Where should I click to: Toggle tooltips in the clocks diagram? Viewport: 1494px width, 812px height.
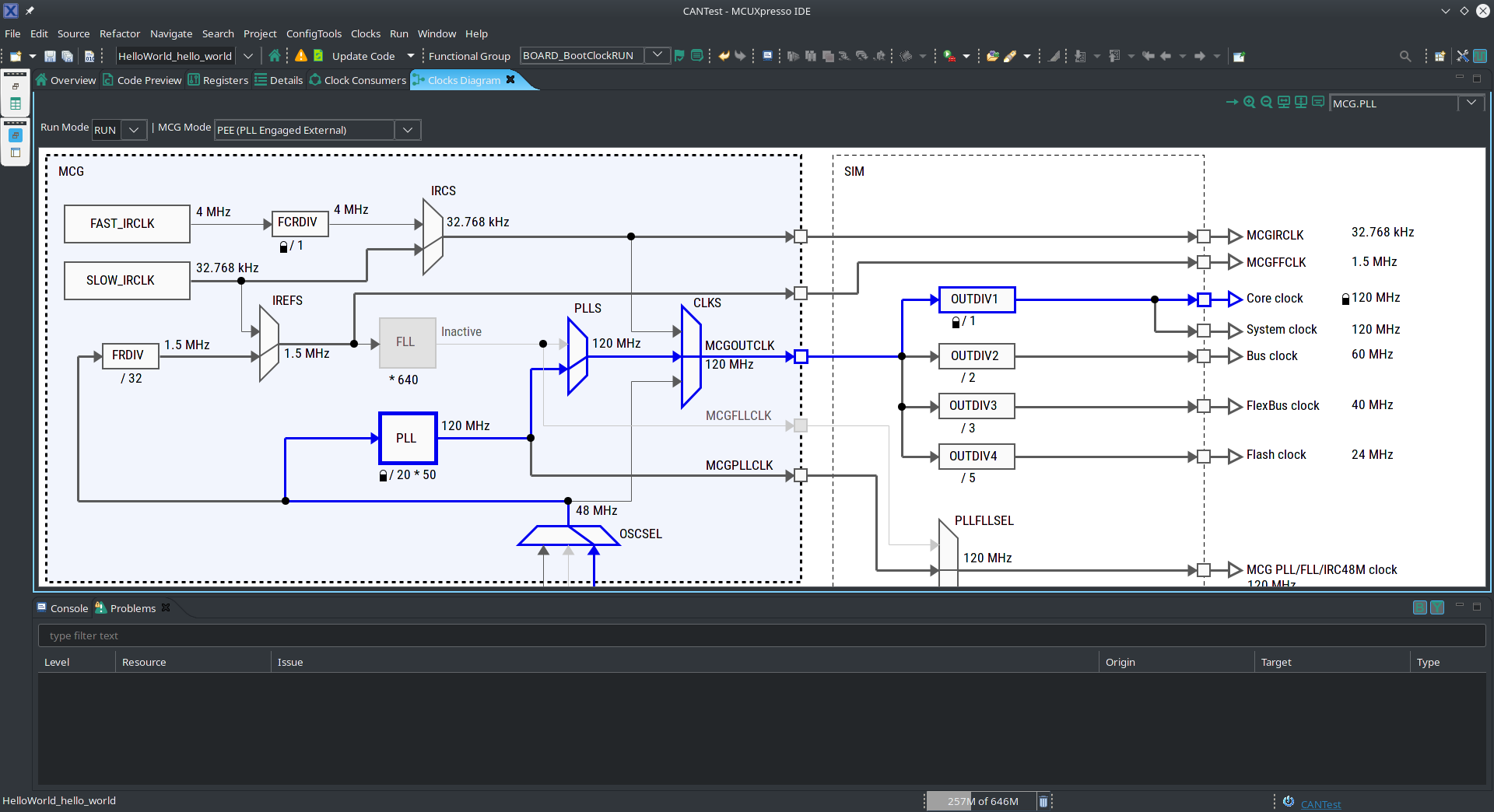pyautogui.click(x=1318, y=102)
